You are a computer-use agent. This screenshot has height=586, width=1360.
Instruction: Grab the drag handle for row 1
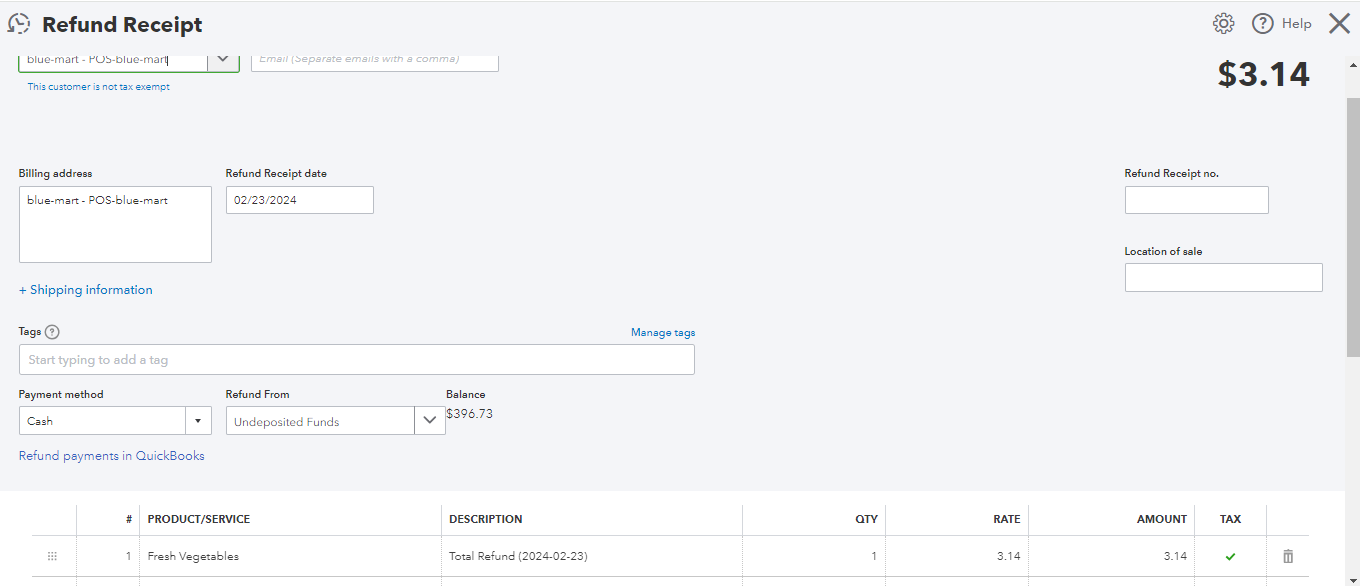click(53, 556)
